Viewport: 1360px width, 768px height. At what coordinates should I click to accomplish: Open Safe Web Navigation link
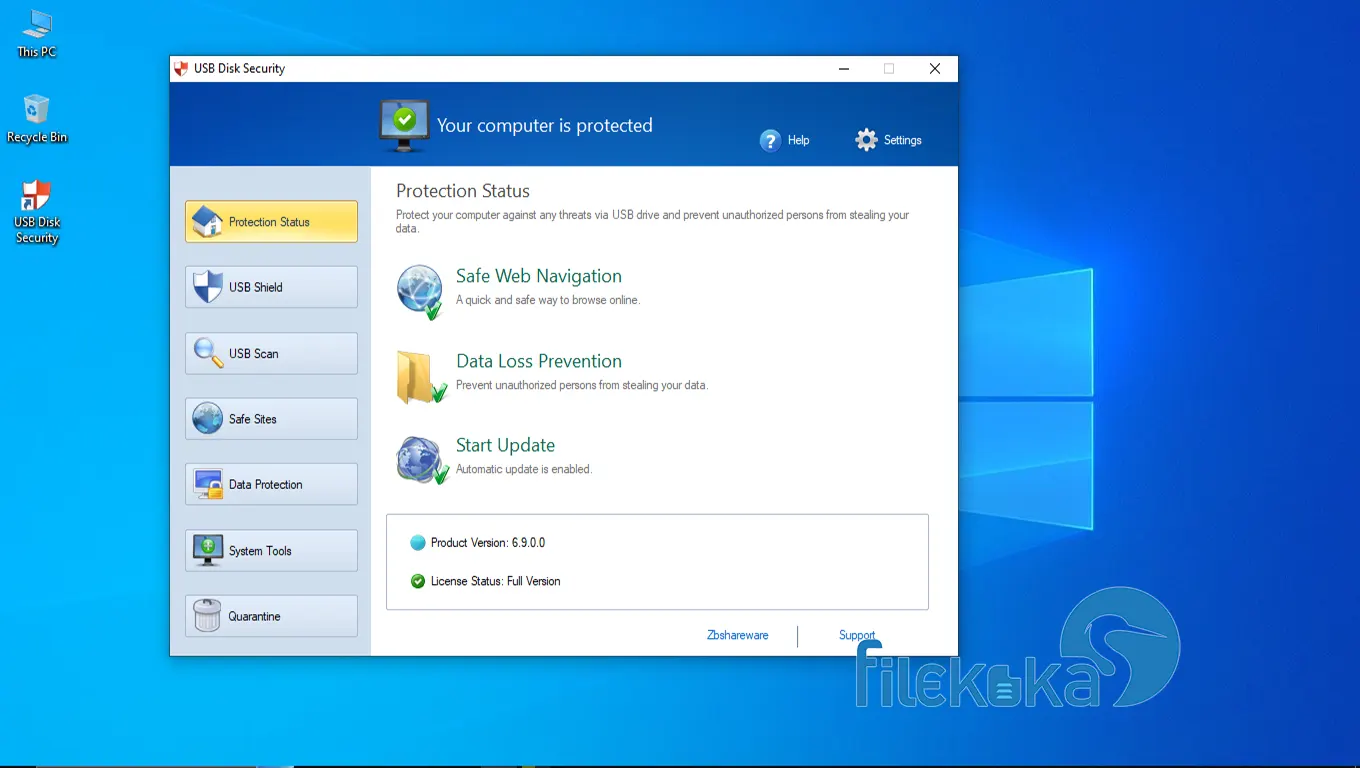(x=539, y=276)
